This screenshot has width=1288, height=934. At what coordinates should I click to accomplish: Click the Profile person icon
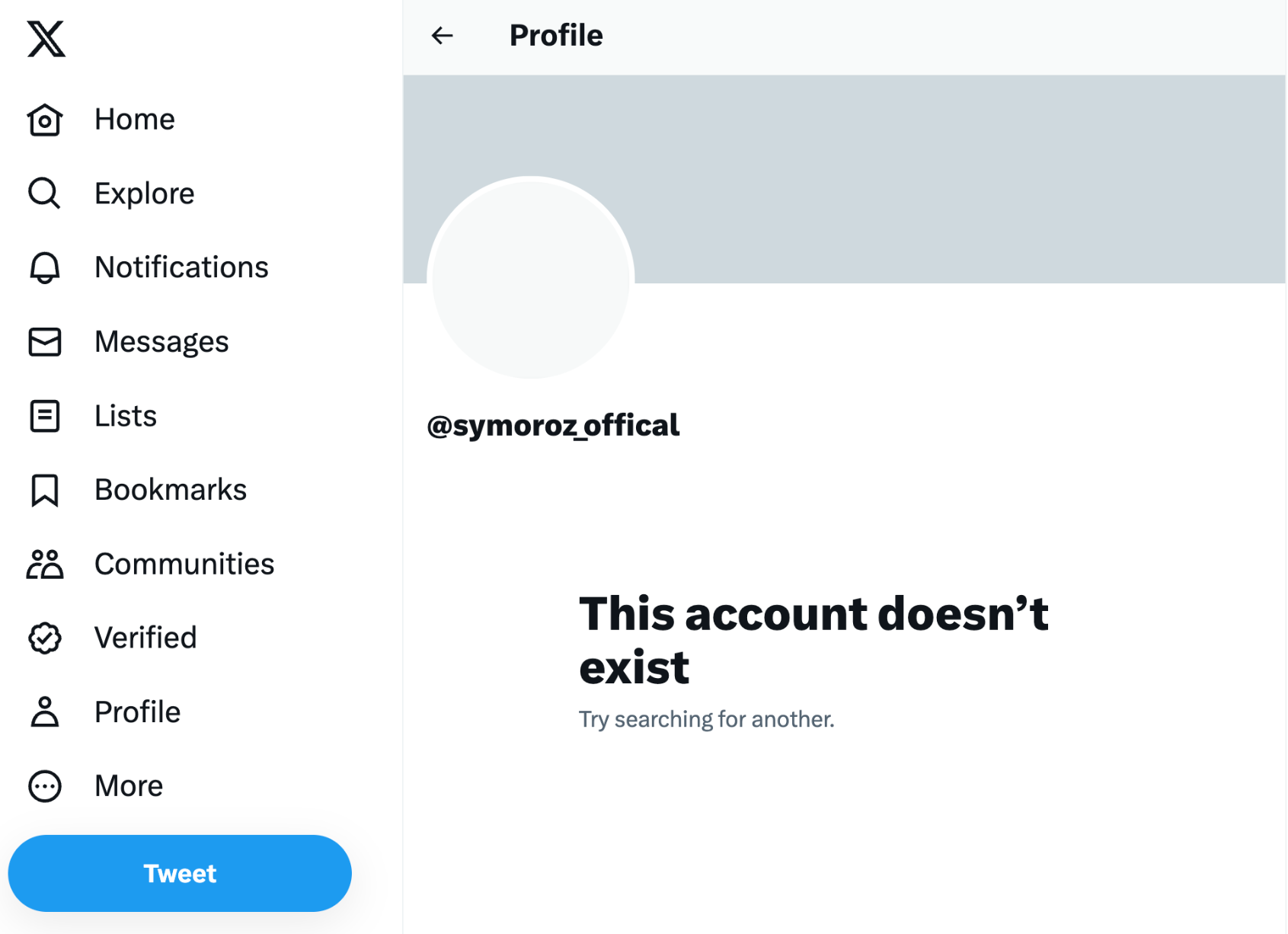45,712
